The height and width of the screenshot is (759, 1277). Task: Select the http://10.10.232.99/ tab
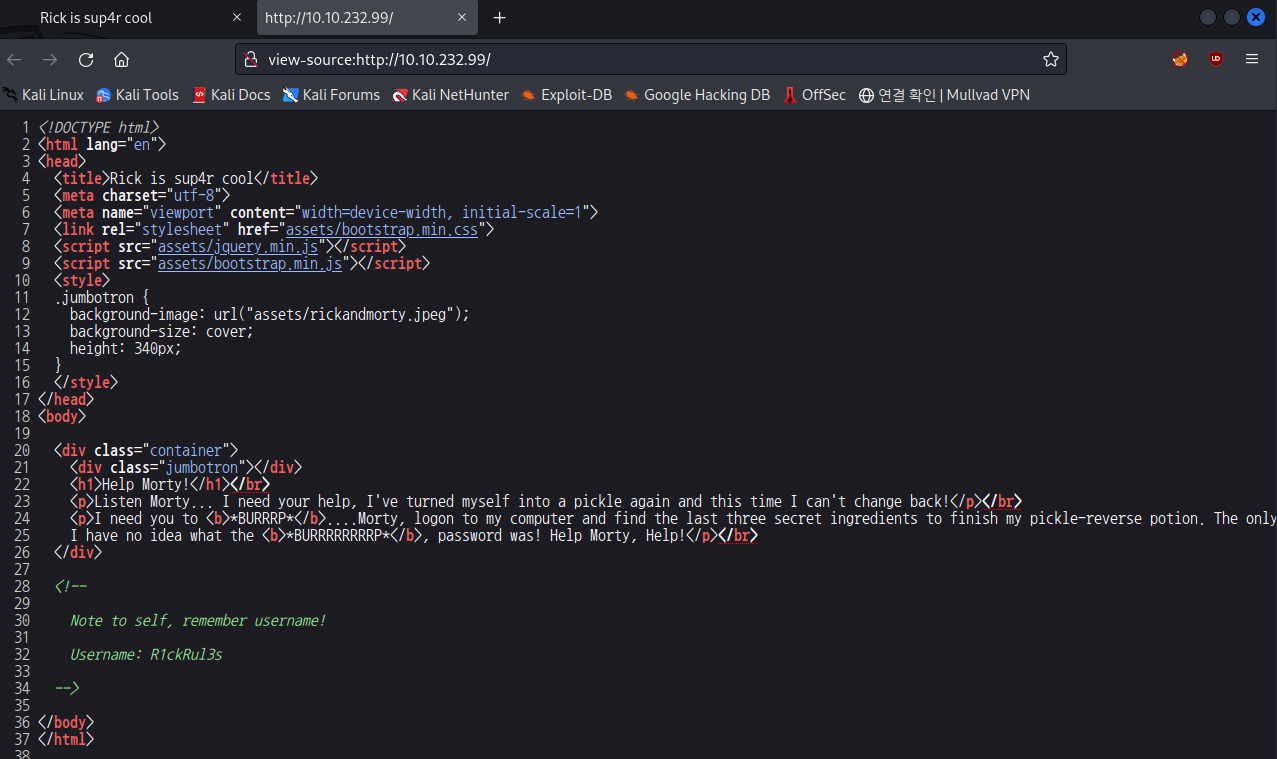pyautogui.click(x=366, y=18)
